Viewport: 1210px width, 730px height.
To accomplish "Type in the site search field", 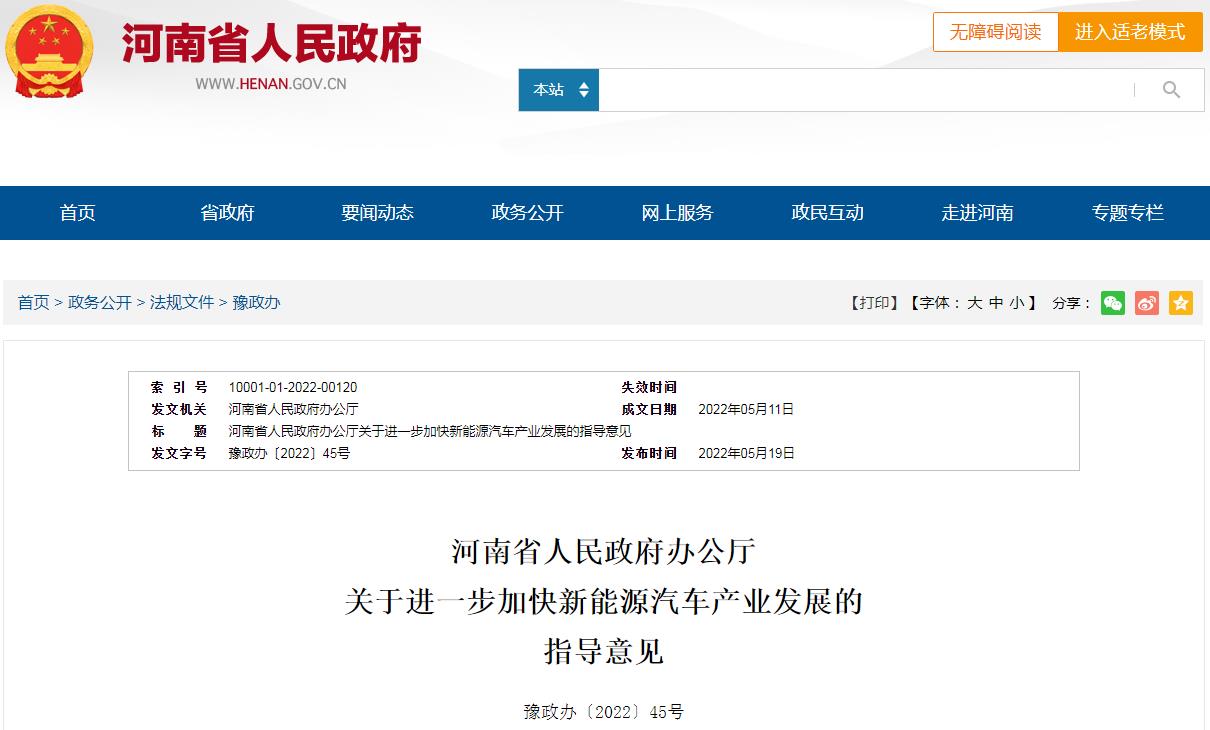I will click(x=865, y=90).
